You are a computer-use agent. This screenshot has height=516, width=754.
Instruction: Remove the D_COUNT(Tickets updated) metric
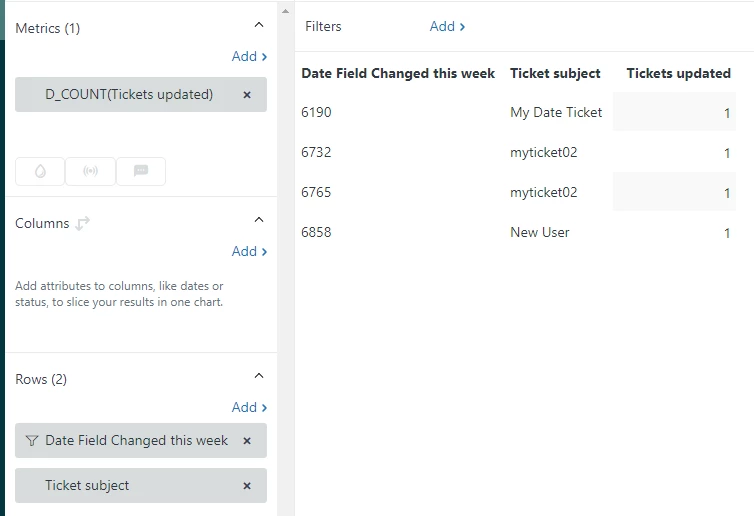click(x=247, y=95)
